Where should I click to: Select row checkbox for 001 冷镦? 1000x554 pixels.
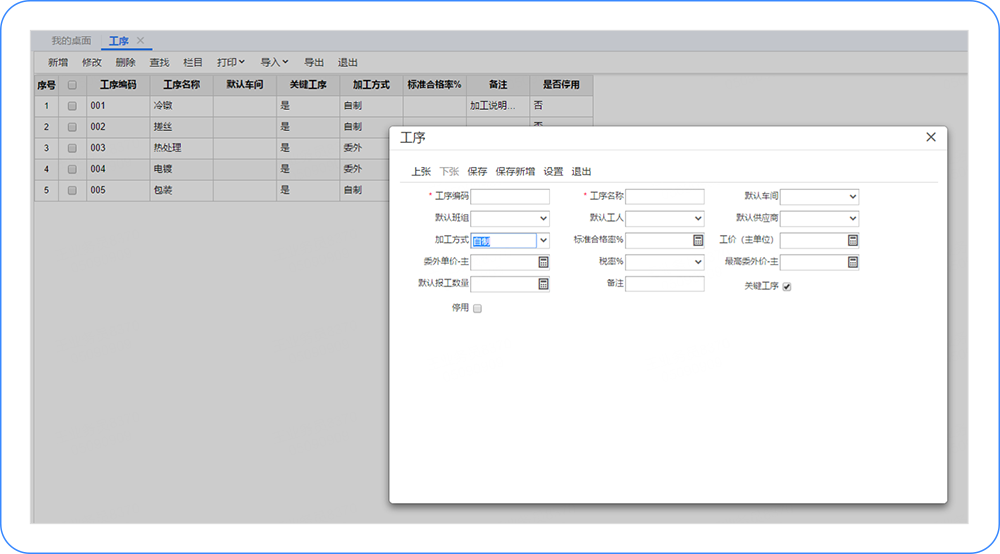pos(72,106)
